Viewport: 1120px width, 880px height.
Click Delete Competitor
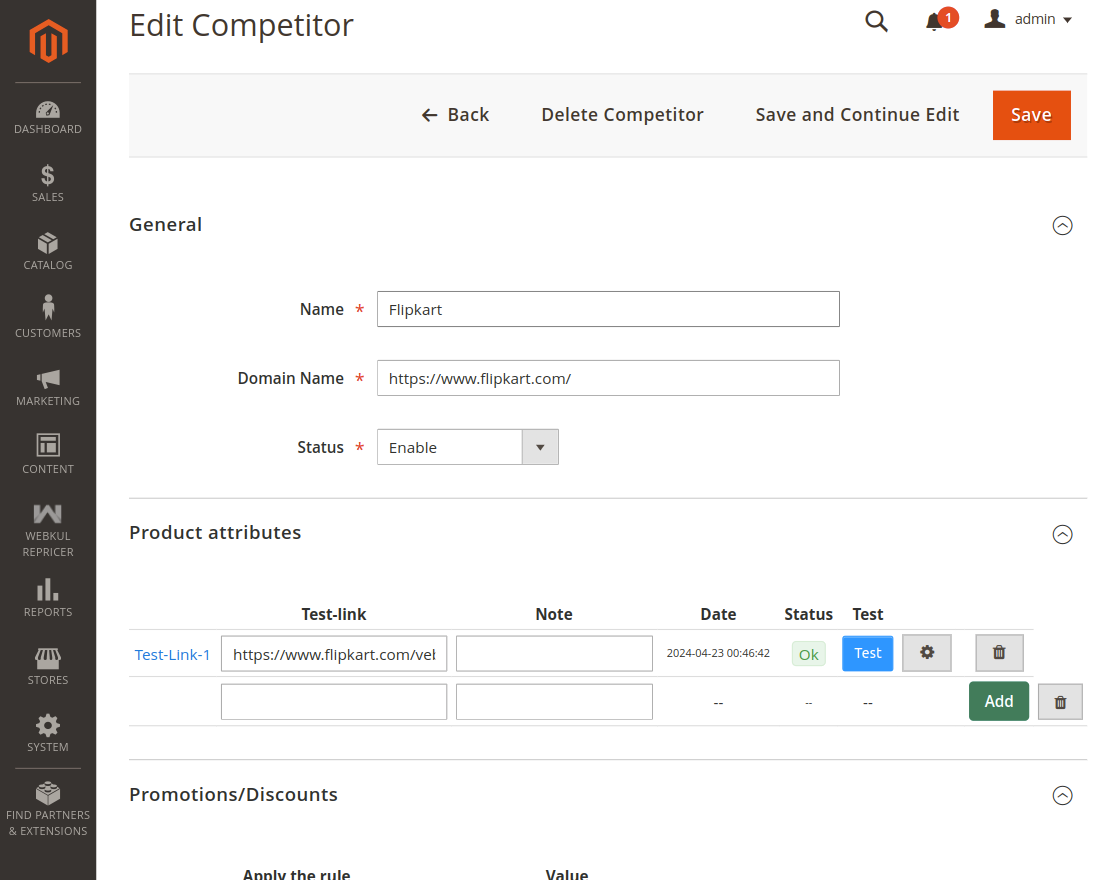click(622, 114)
